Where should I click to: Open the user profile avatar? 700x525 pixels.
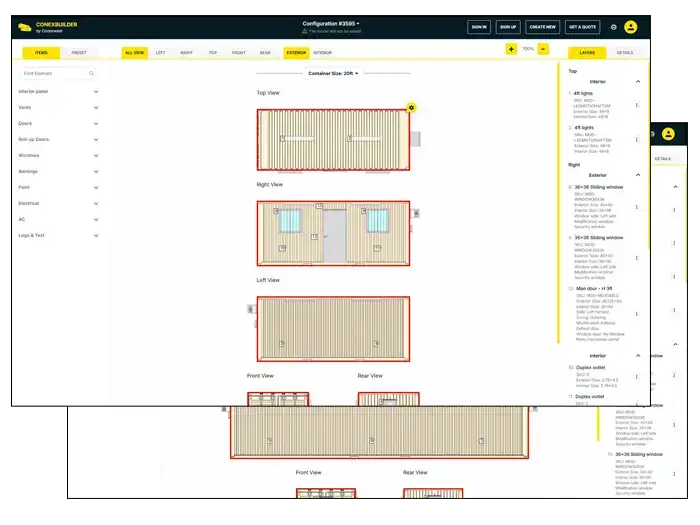(631, 27)
